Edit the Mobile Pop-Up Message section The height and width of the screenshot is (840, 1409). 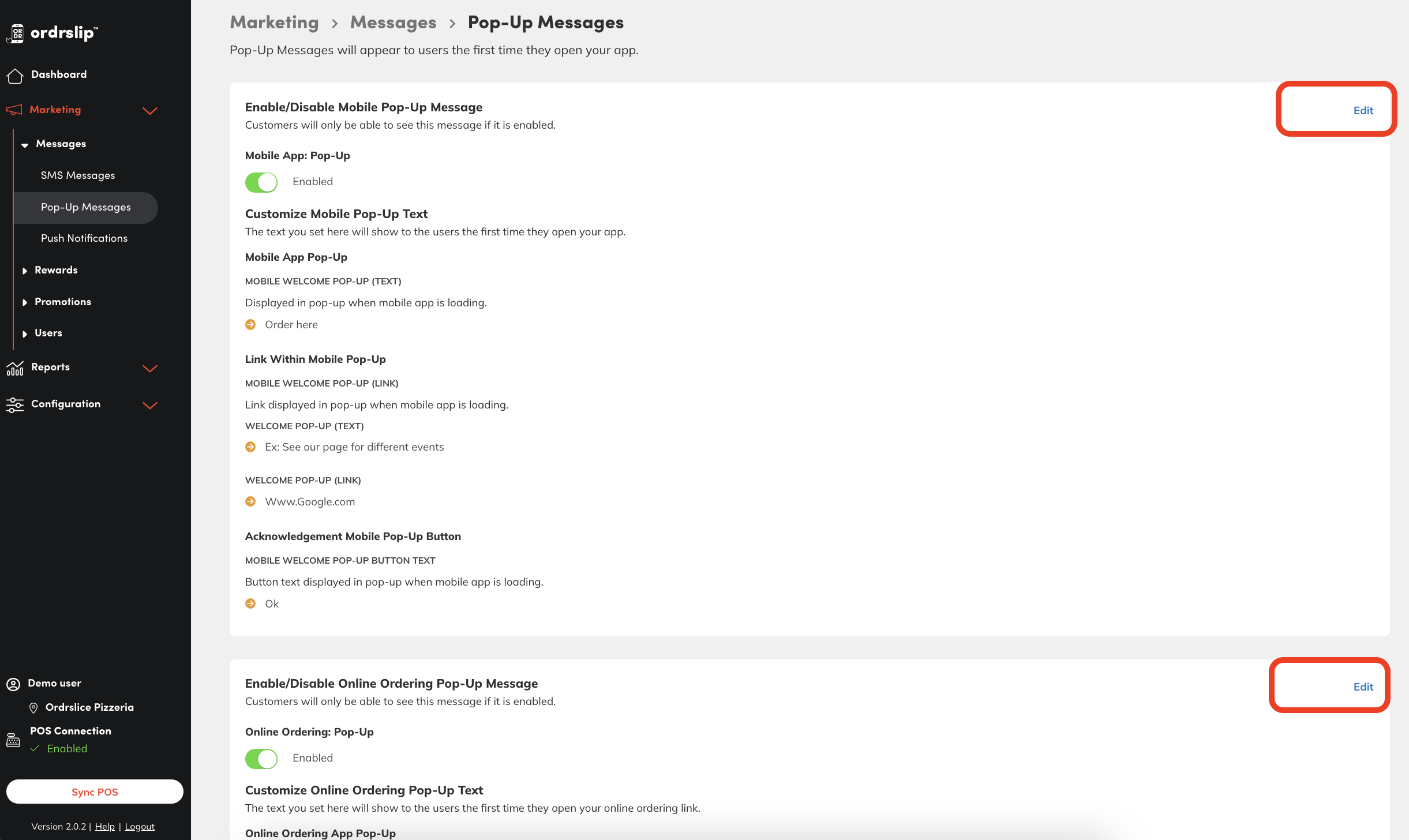(x=1363, y=111)
